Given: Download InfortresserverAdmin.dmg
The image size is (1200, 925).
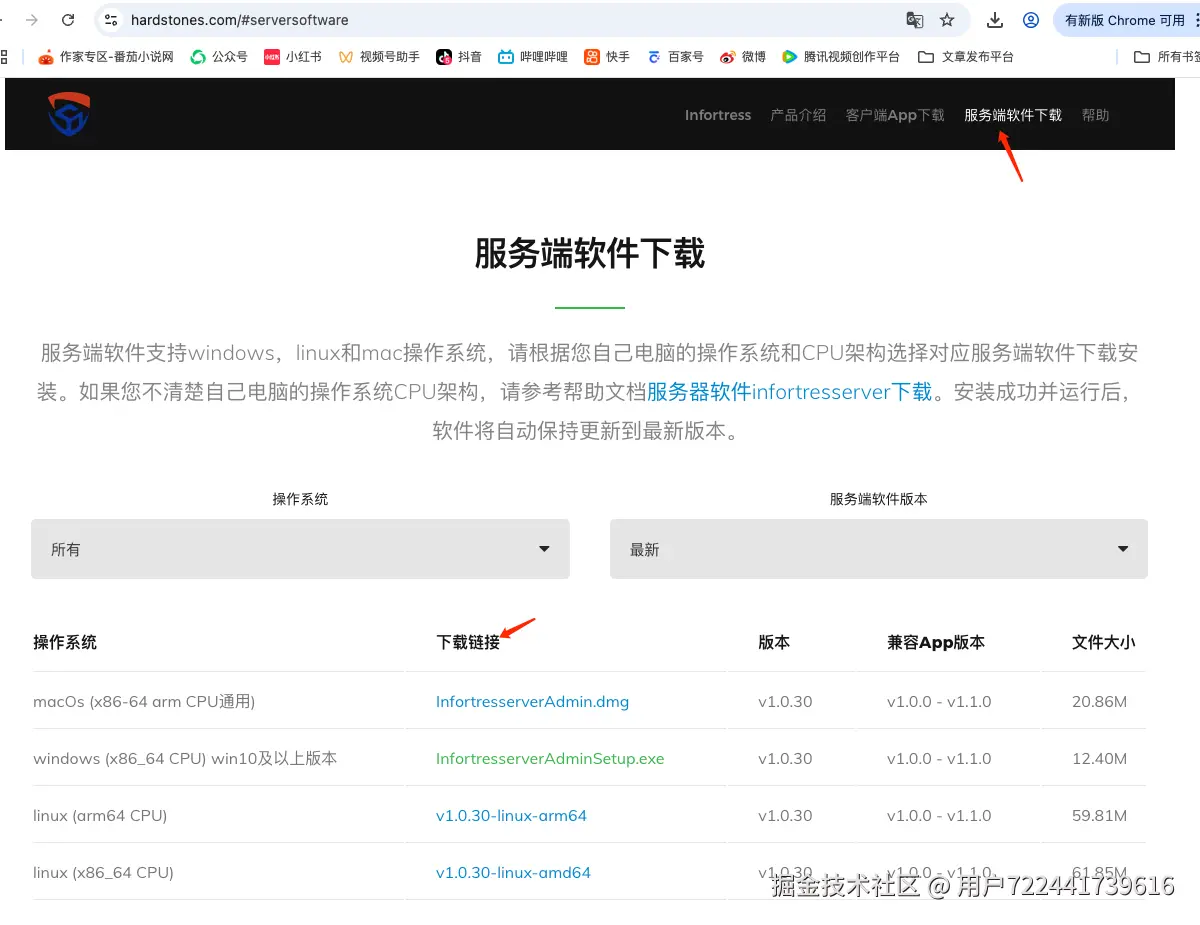Looking at the screenshot, I should click(533, 702).
